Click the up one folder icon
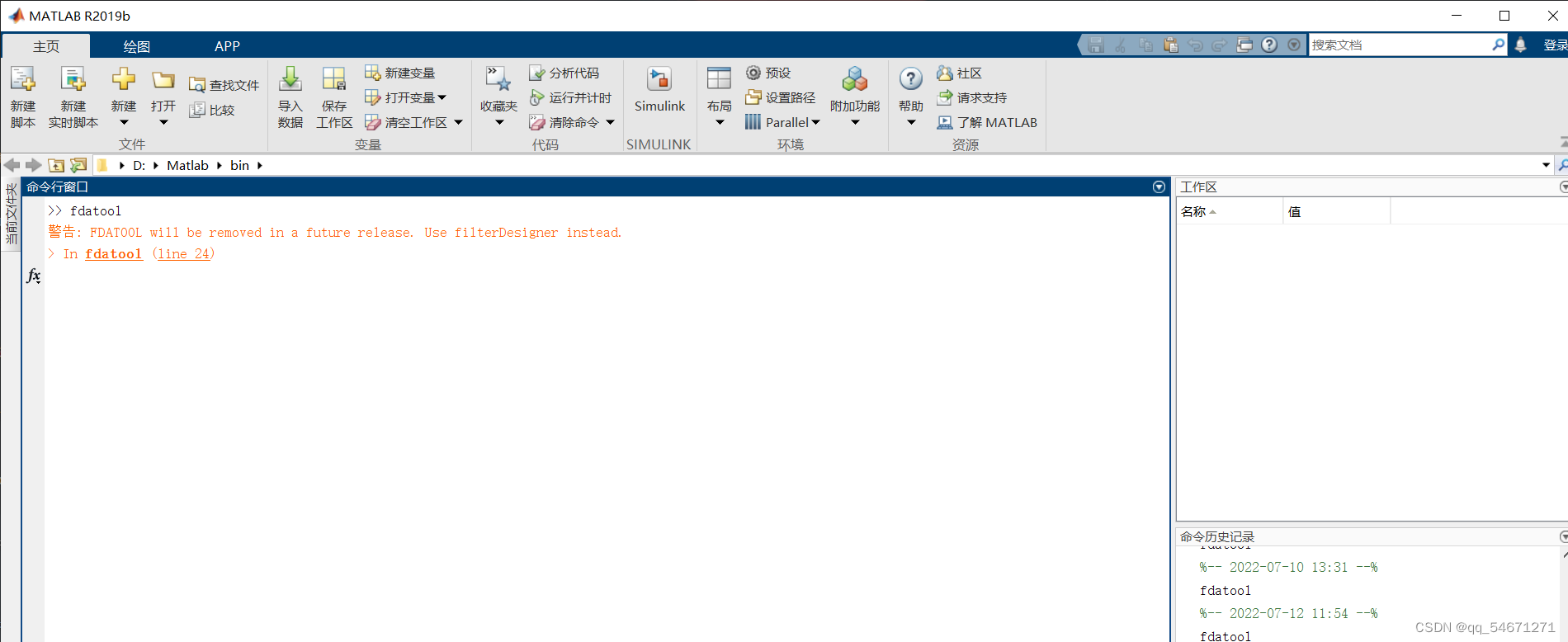This screenshot has height=642, width=1568. [56, 165]
